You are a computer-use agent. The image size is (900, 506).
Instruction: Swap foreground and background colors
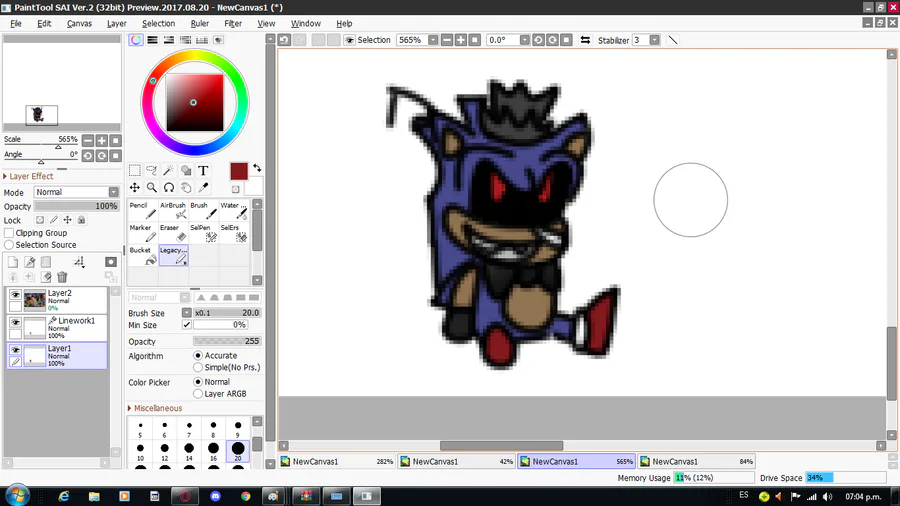[257, 168]
